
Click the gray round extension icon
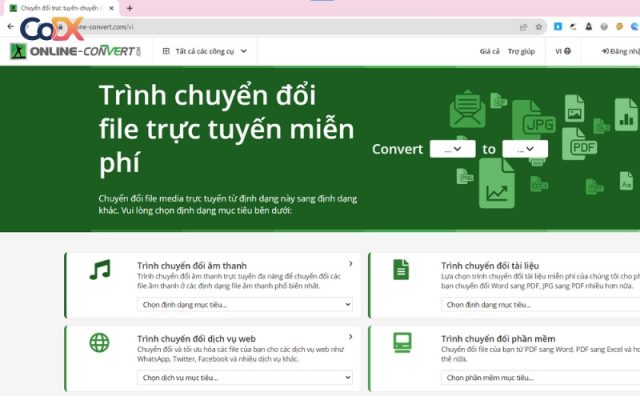point(604,27)
